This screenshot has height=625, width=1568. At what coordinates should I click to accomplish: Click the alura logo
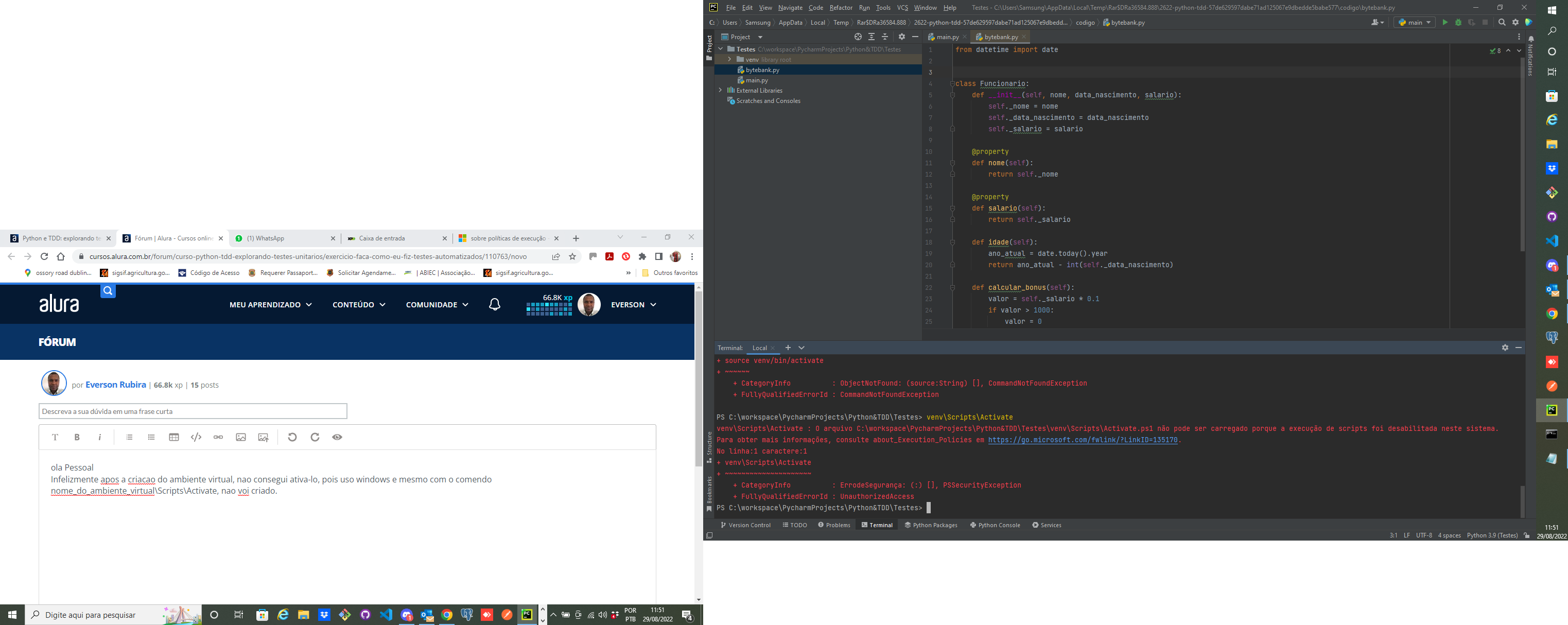pyautogui.click(x=59, y=303)
